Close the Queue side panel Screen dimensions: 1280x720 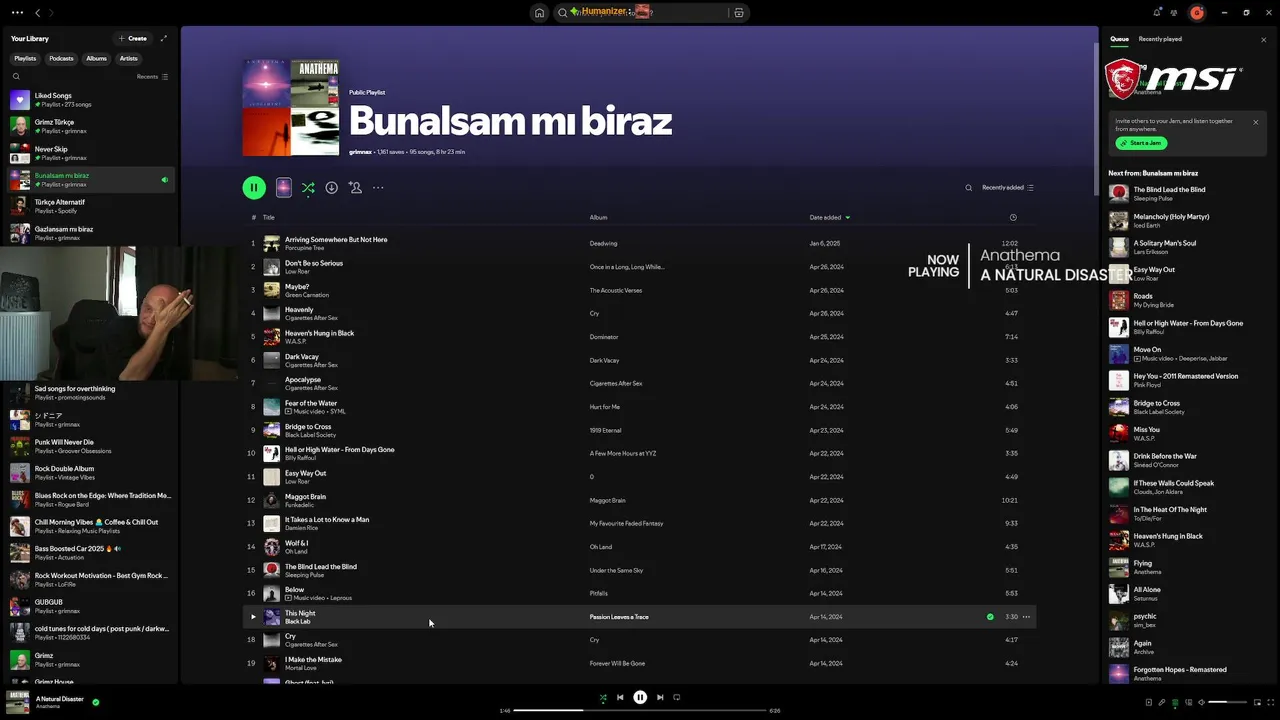click(1263, 39)
